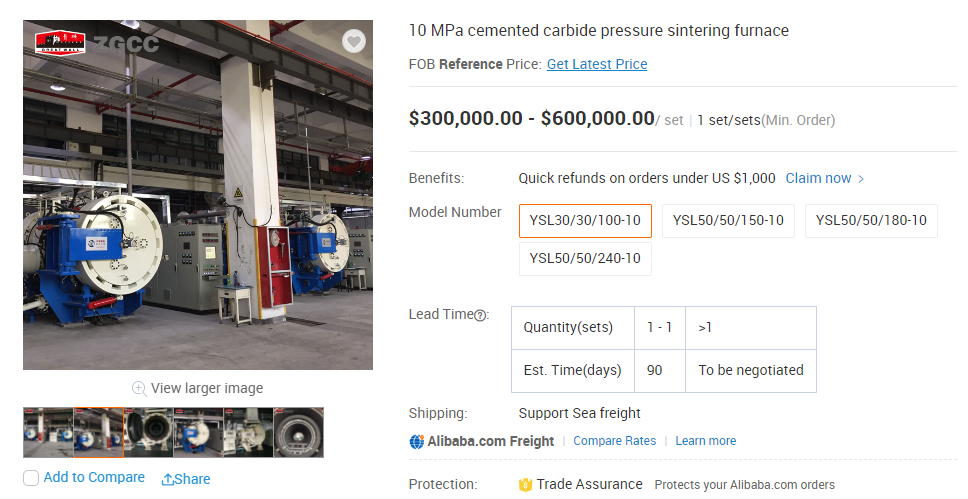Select model number YSL30/30/100-10
Screen dimensions: 968x499
pyautogui.click(x=585, y=220)
